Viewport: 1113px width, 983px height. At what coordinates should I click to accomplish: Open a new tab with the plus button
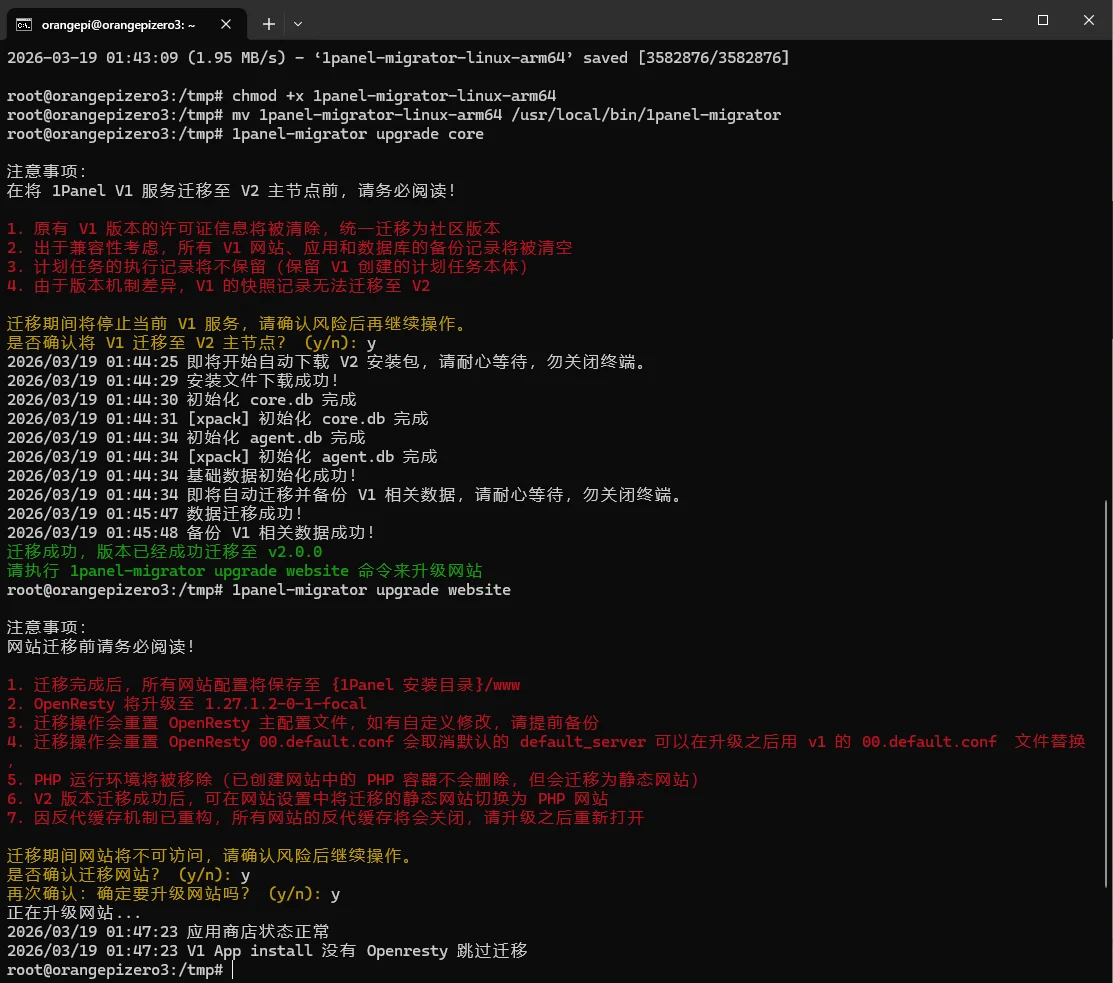point(268,23)
